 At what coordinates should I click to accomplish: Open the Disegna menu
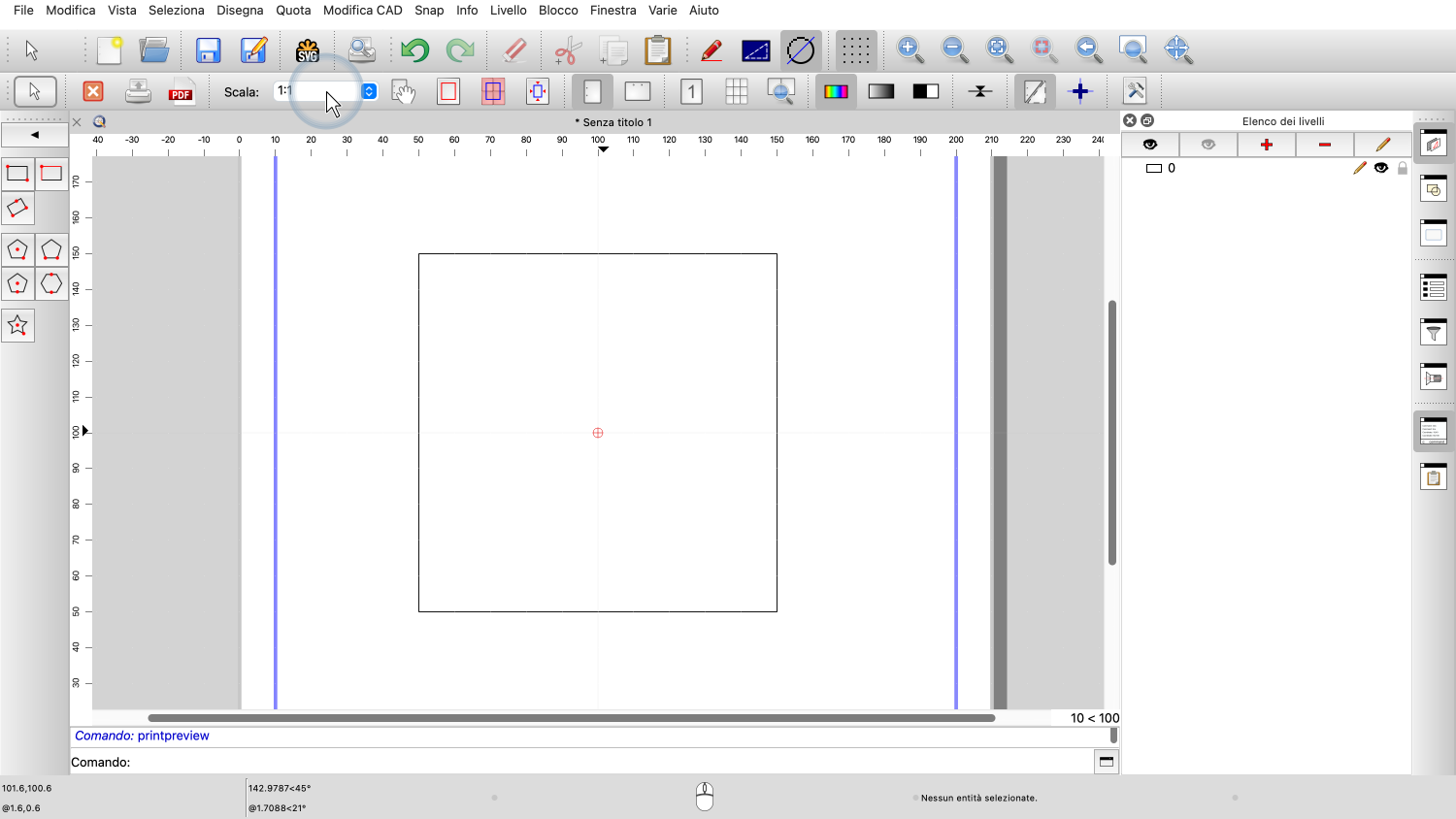tap(240, 11)
